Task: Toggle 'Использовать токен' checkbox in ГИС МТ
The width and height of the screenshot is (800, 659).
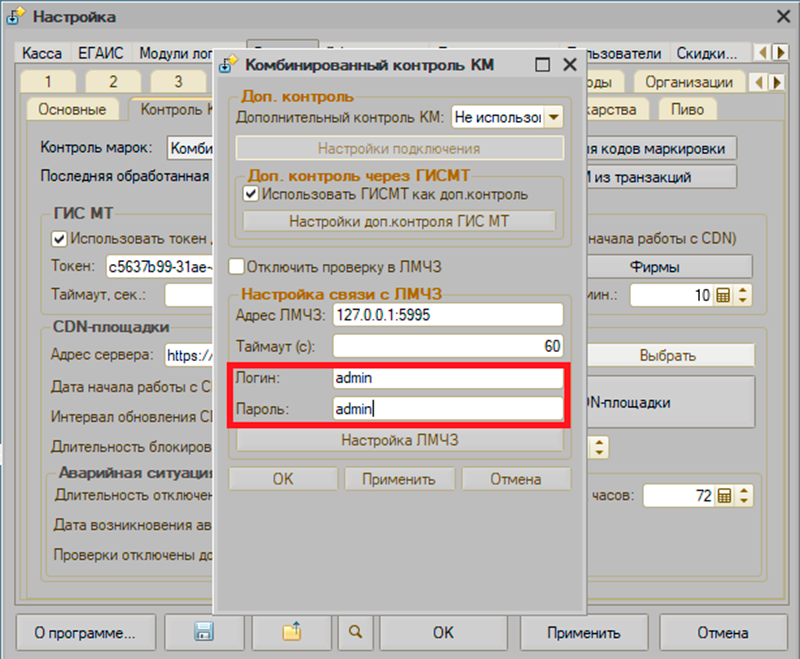Action: click(x=59, y=238)
